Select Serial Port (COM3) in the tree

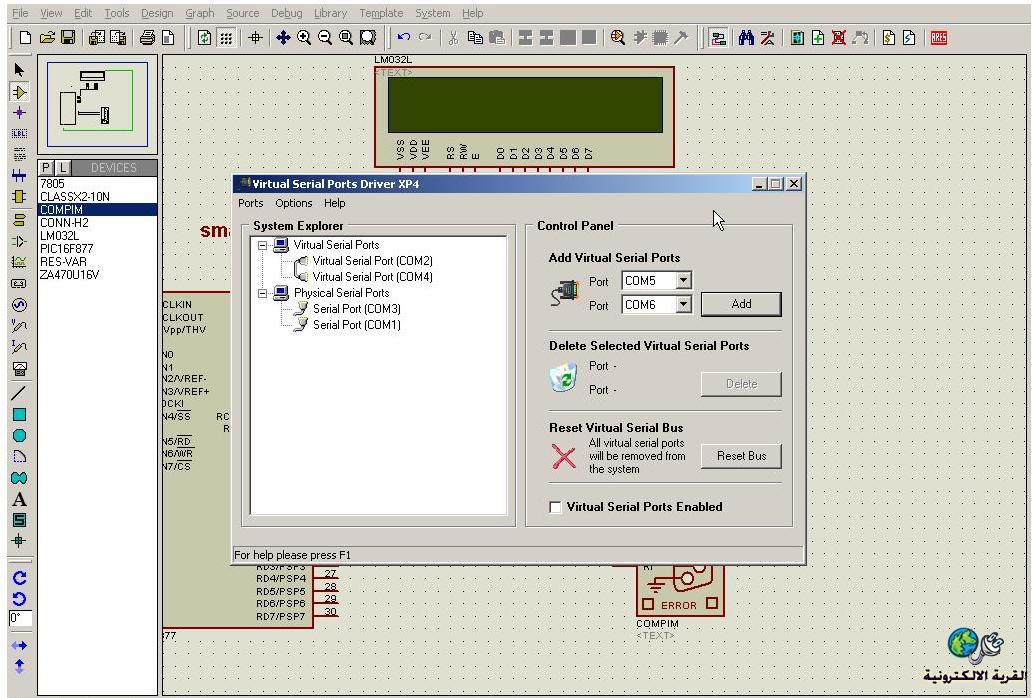pos(356,309)
